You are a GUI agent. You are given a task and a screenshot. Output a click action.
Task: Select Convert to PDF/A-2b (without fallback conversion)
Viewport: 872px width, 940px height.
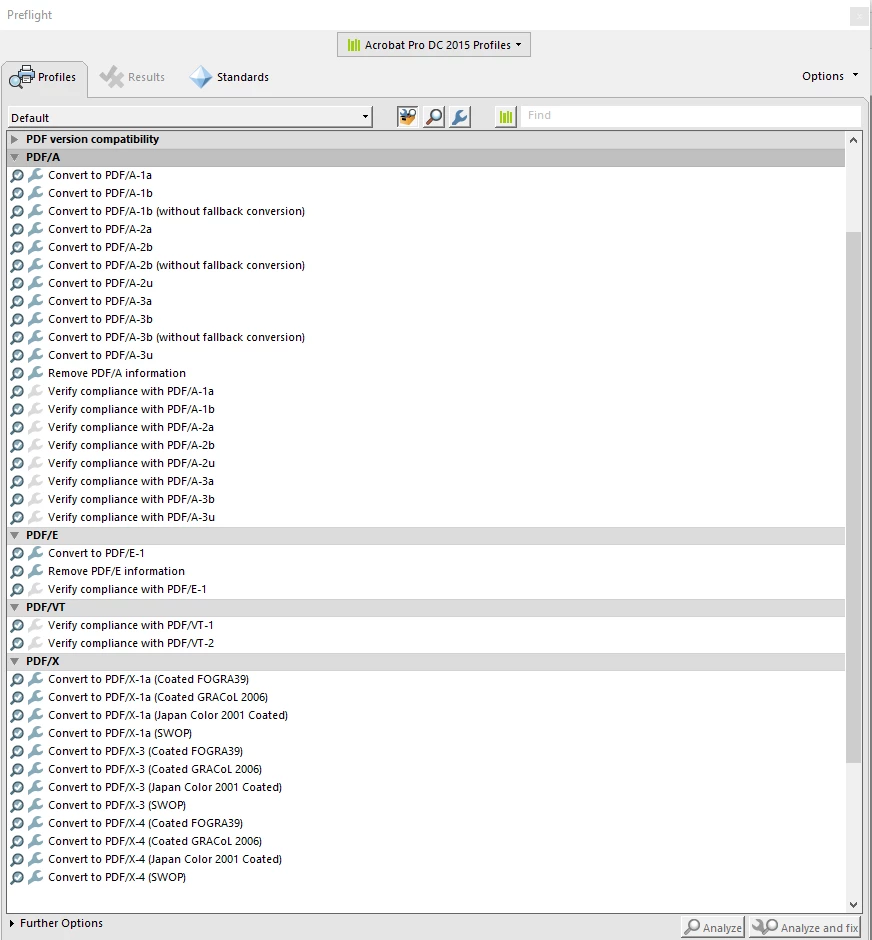176,265
